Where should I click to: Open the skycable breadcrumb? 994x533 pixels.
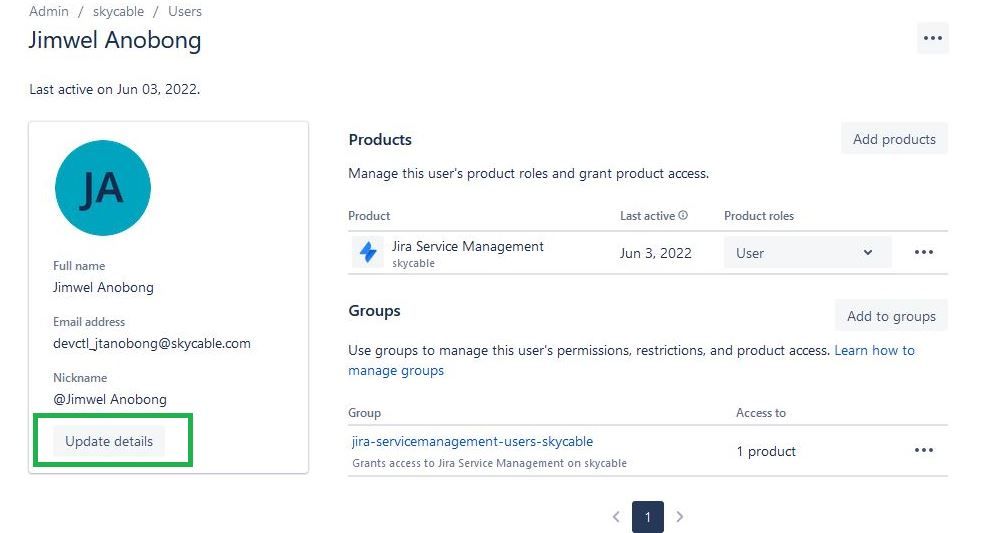click(119, 11)
